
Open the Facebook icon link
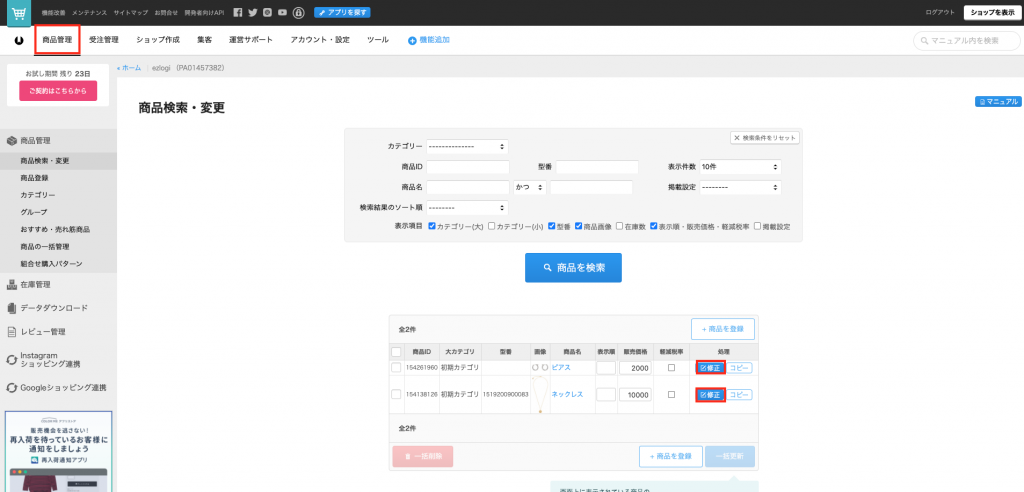[x=237, y=12]
